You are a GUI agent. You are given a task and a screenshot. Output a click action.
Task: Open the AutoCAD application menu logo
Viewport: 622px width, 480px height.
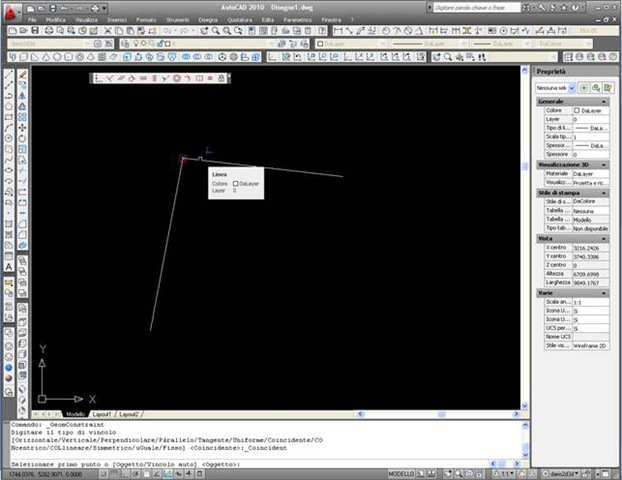pos(11,12)
